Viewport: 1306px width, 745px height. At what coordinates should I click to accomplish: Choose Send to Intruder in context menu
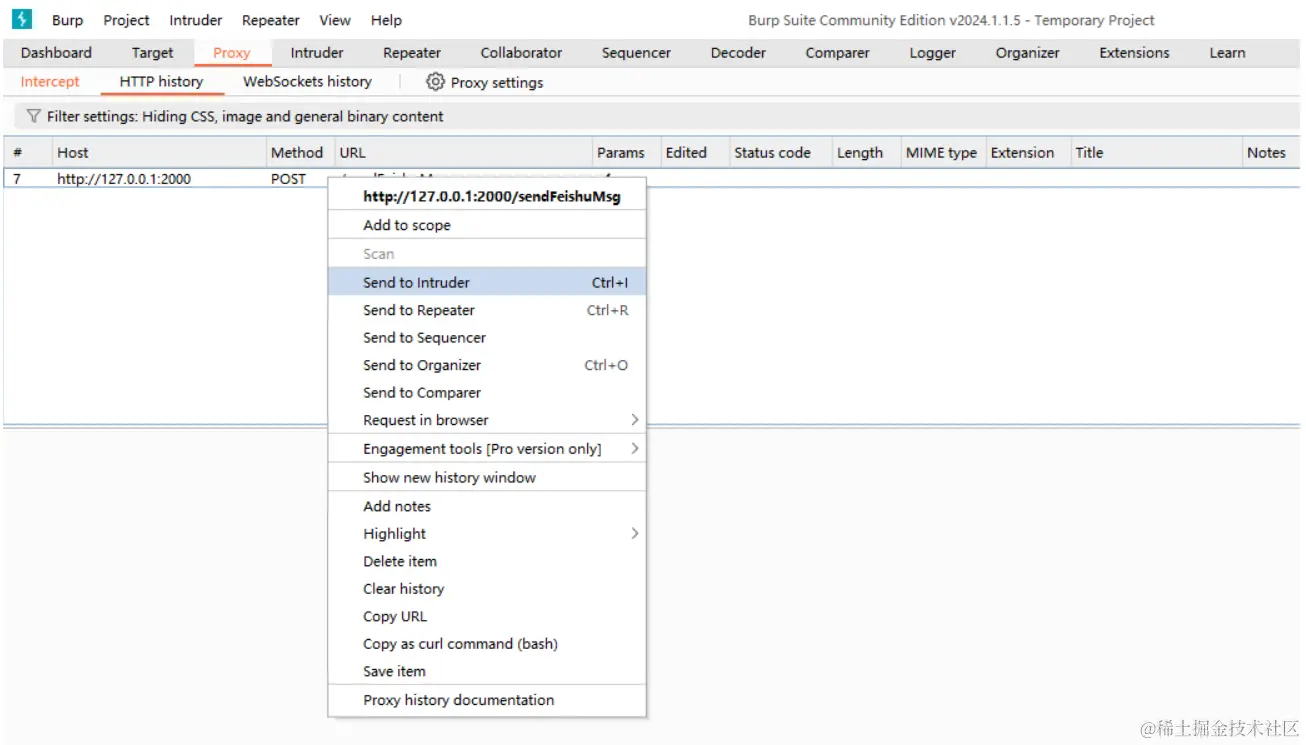coord(487,283)
